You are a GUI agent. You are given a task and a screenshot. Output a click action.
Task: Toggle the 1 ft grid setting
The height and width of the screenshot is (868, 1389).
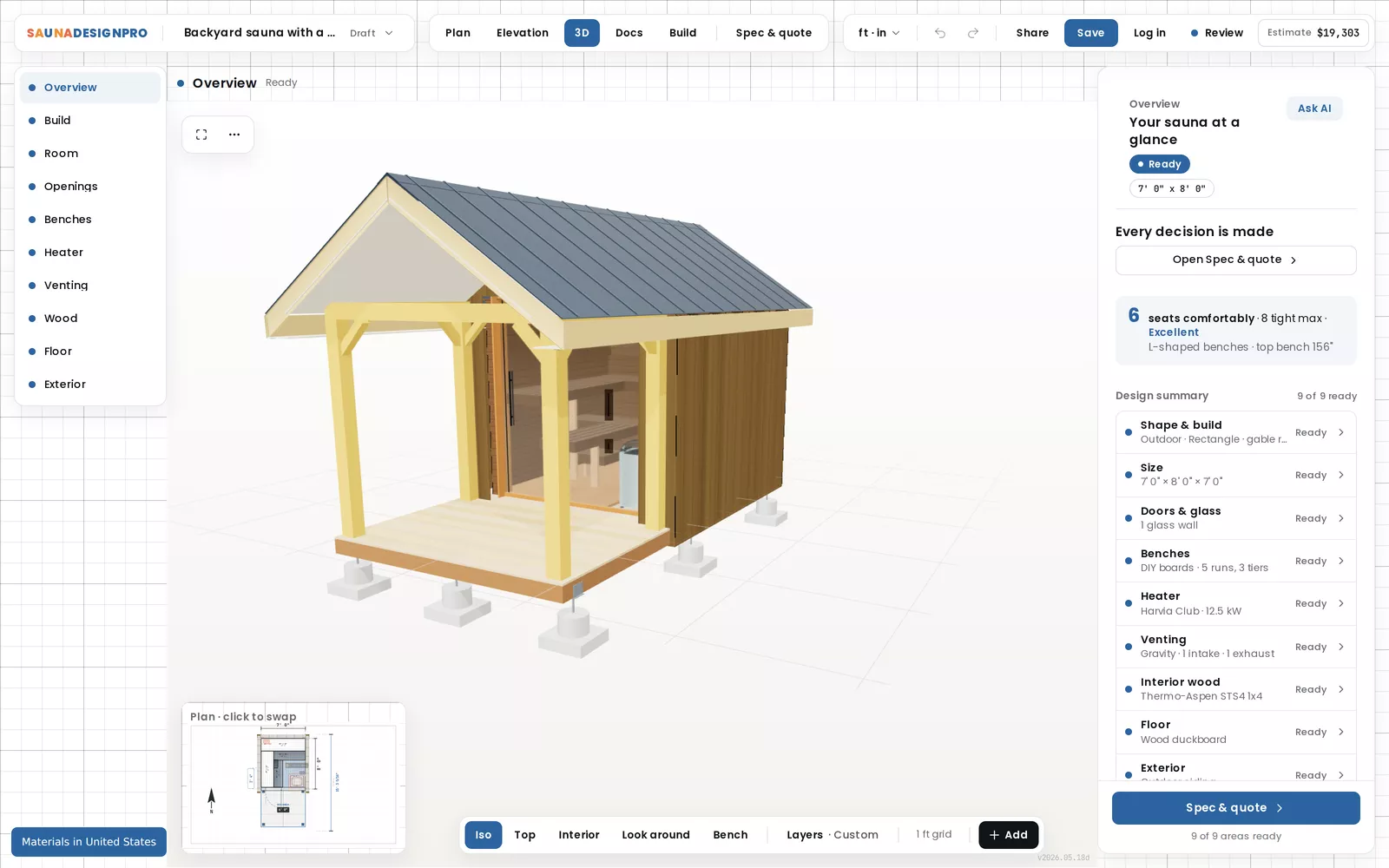[x=933, y=834]
